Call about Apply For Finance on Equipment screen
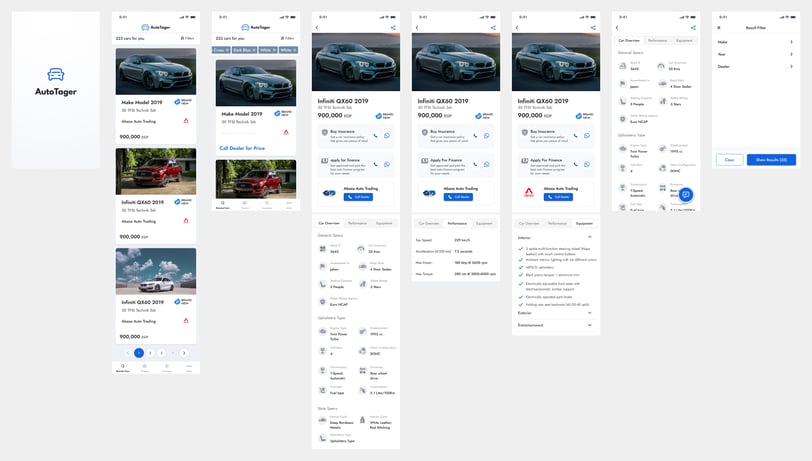Image resolution: width=812 pixels, height=461 pixels. pos(575,164)
